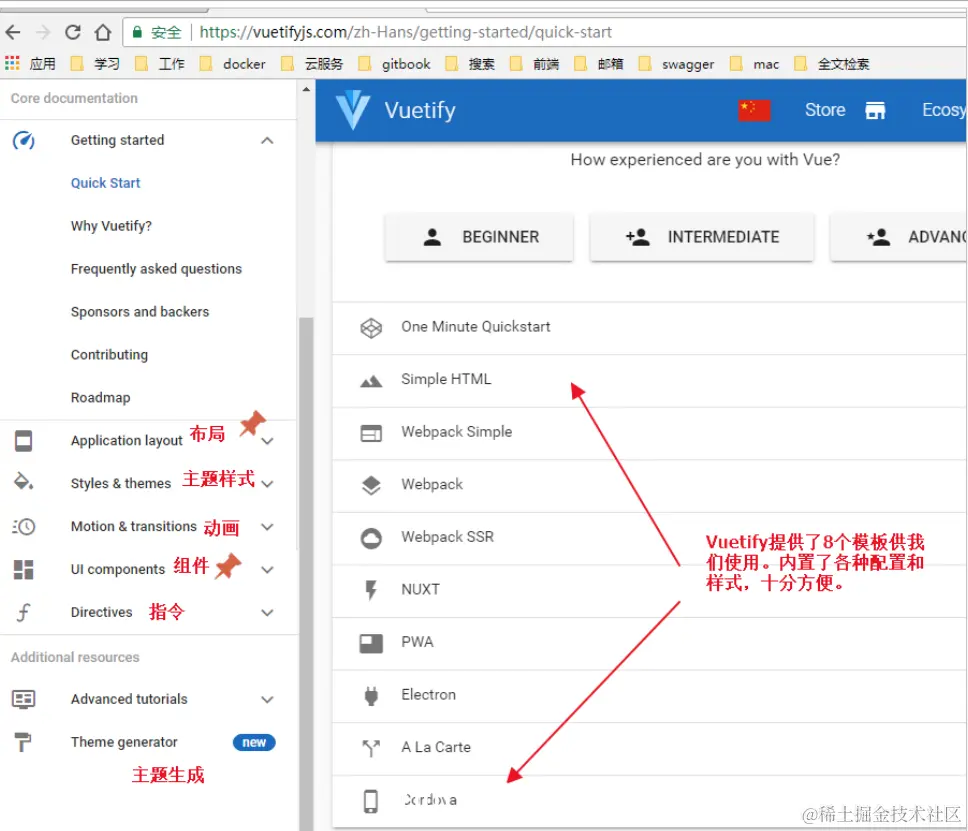
Task: Expand Motion & transitions chevron
Action: (267, 527)
